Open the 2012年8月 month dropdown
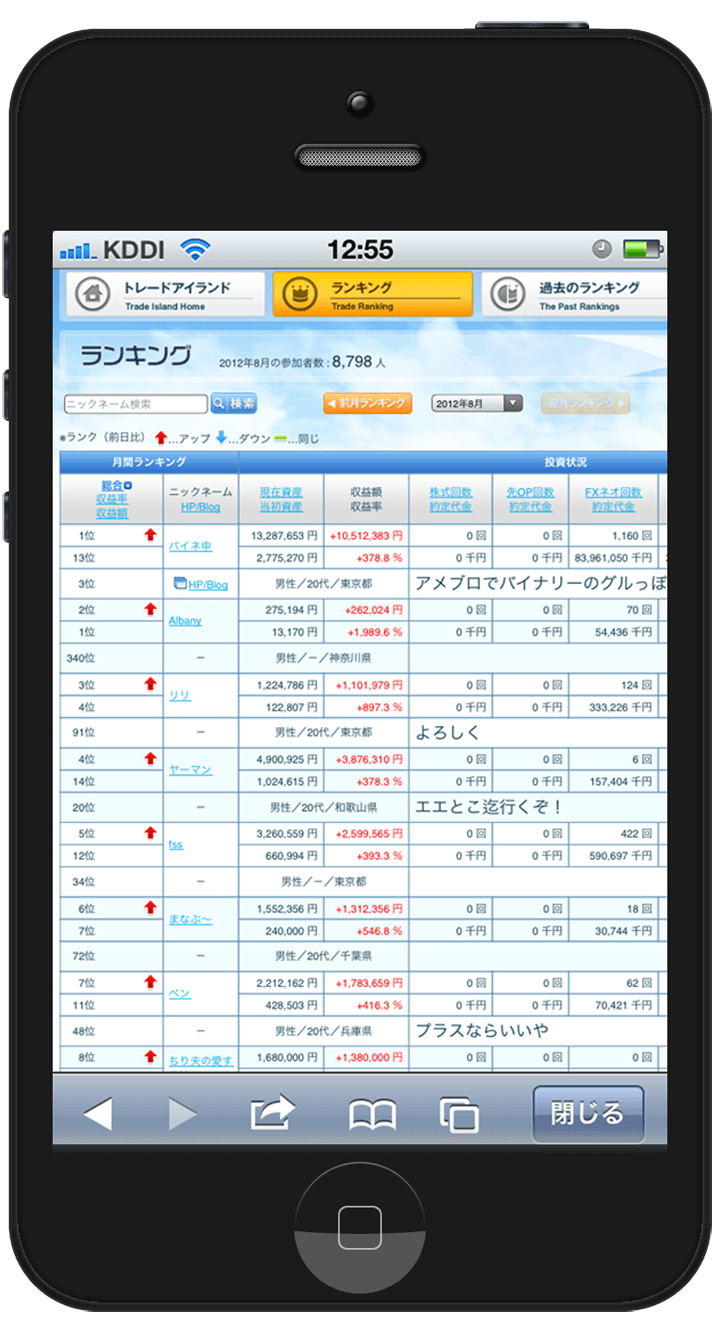This screenshot has height=1340, width=720. pos(477,403)
